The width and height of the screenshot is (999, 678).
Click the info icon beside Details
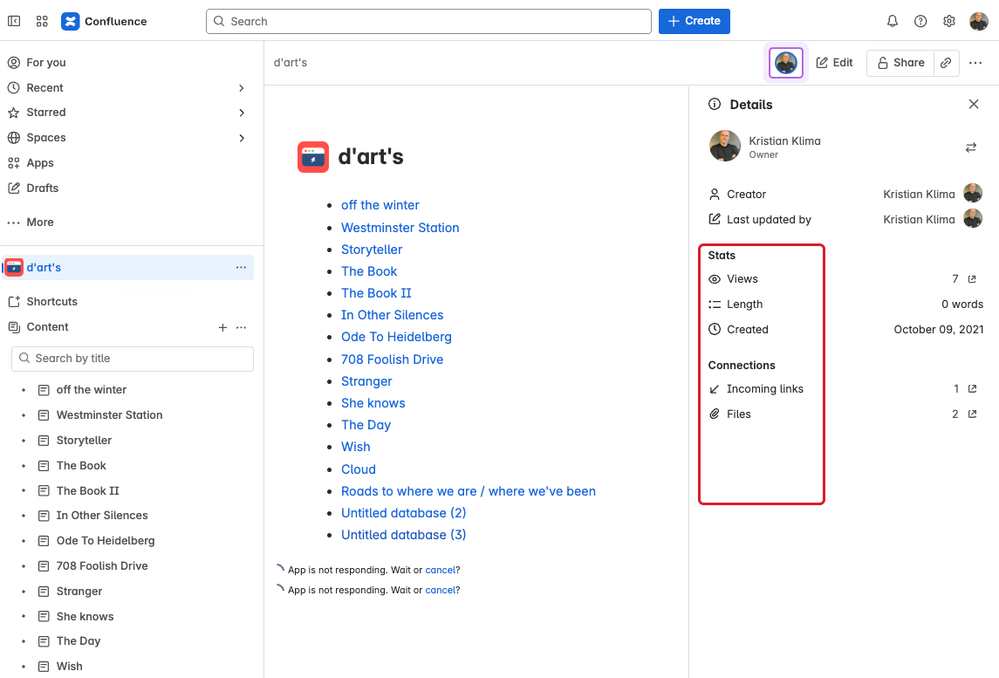[x=715, y=105]
